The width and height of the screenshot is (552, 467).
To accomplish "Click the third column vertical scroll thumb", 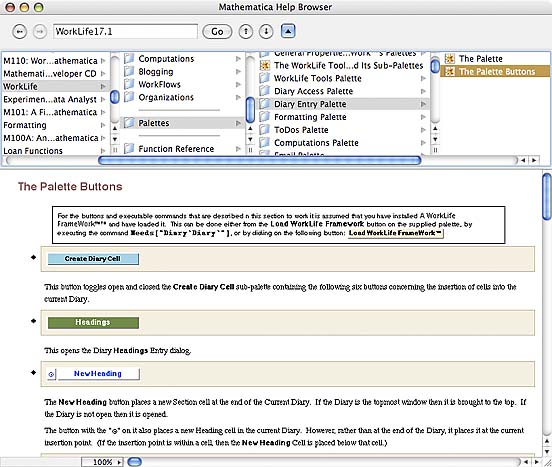I will [x=435, y=66].
